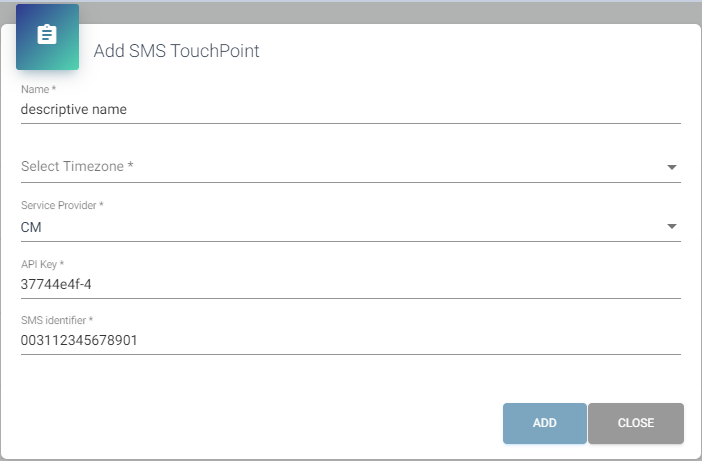Click the "SMS identifier *" label
The height and width of the screenshot is (461, 702).
click(x=57, y=320)
